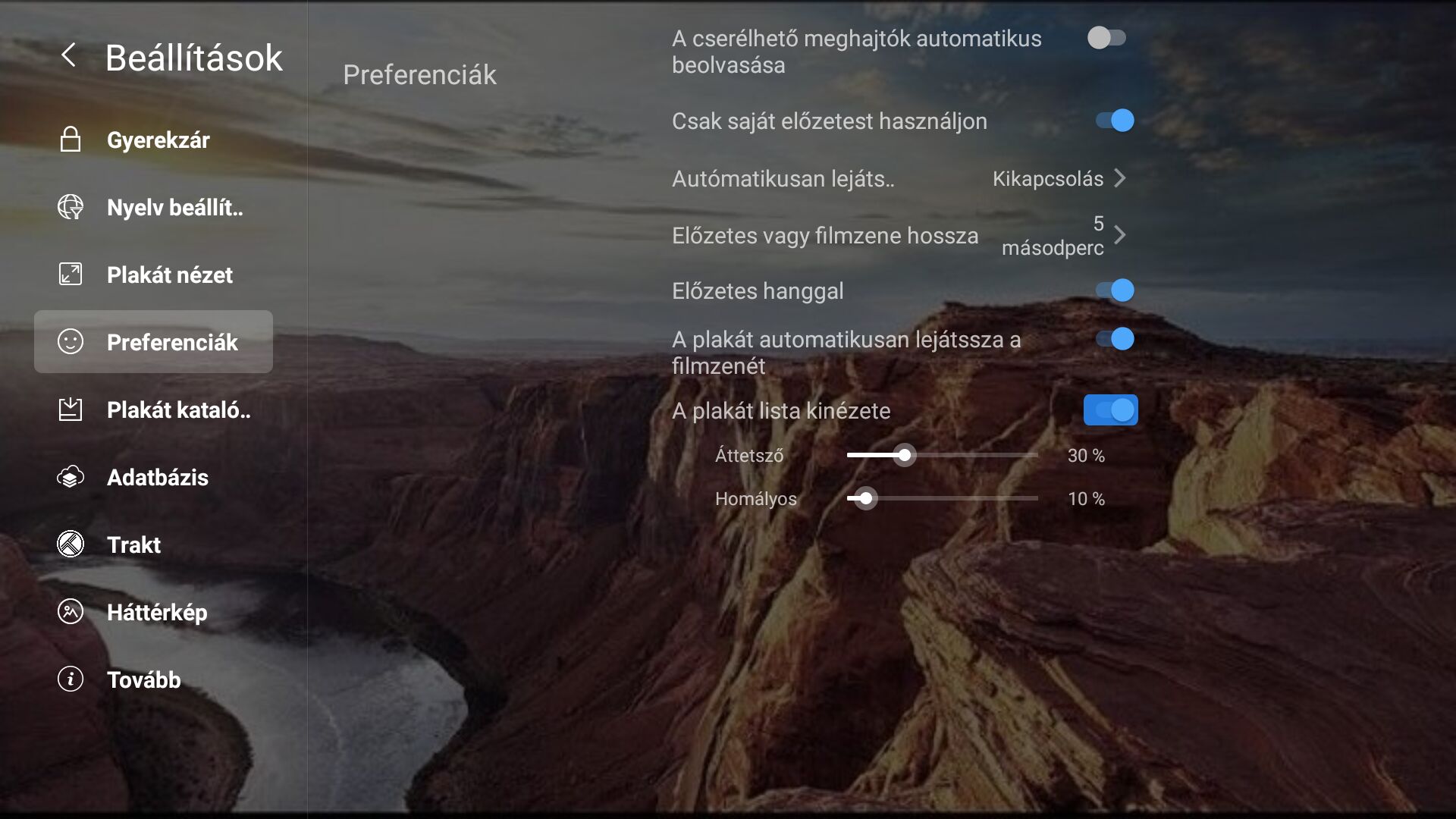Image resolution: width=1456 pixels, height=819 pixels.
Task: Click the Beállítások title text
Action: (193, 58)
